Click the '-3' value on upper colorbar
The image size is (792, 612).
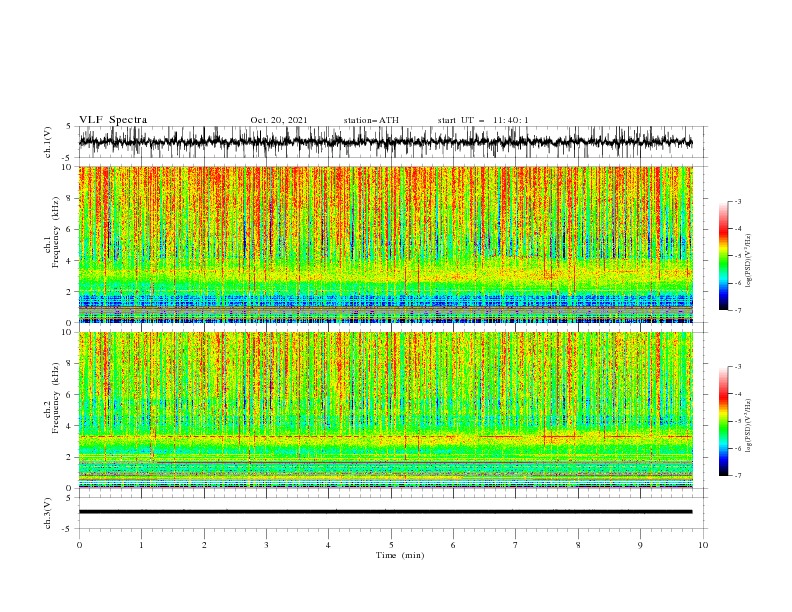[737, 201]
